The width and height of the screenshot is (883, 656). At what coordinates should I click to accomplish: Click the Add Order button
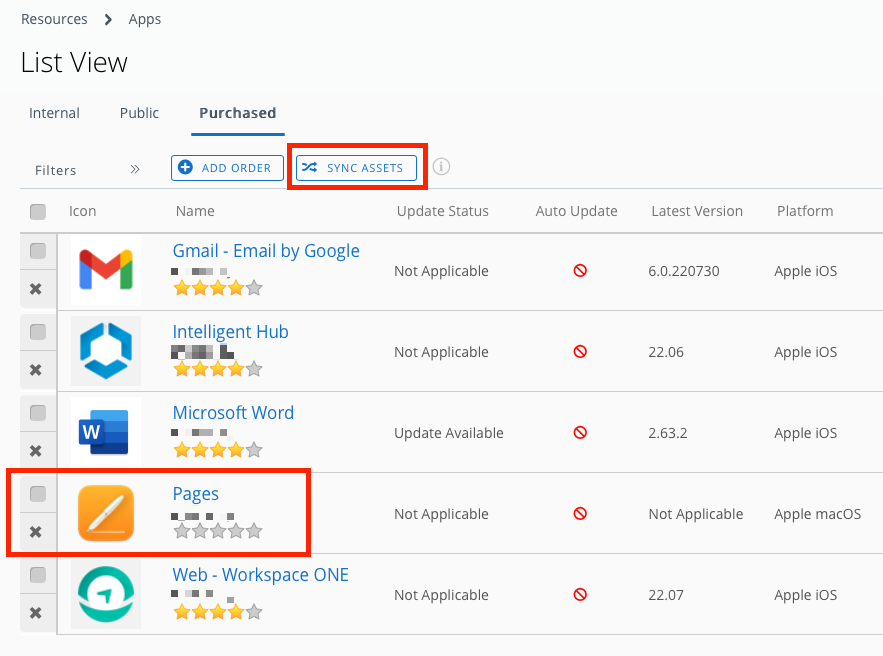coord(227,167)
